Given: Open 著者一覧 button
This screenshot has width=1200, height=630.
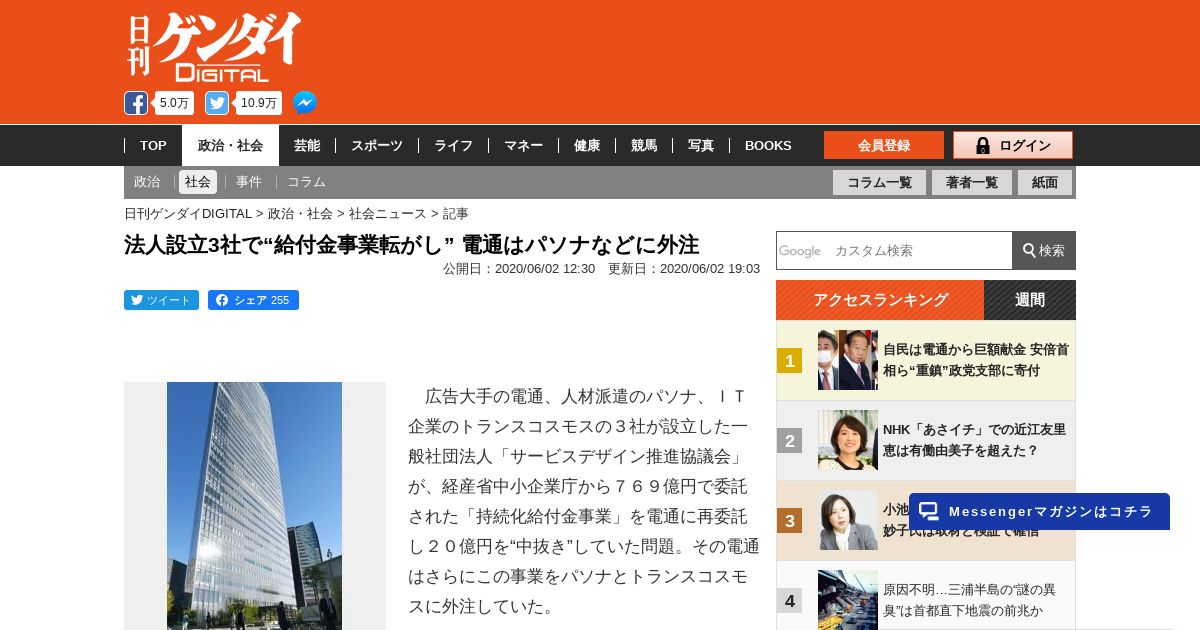Looking at the screenshot, I should click(972, 182).
